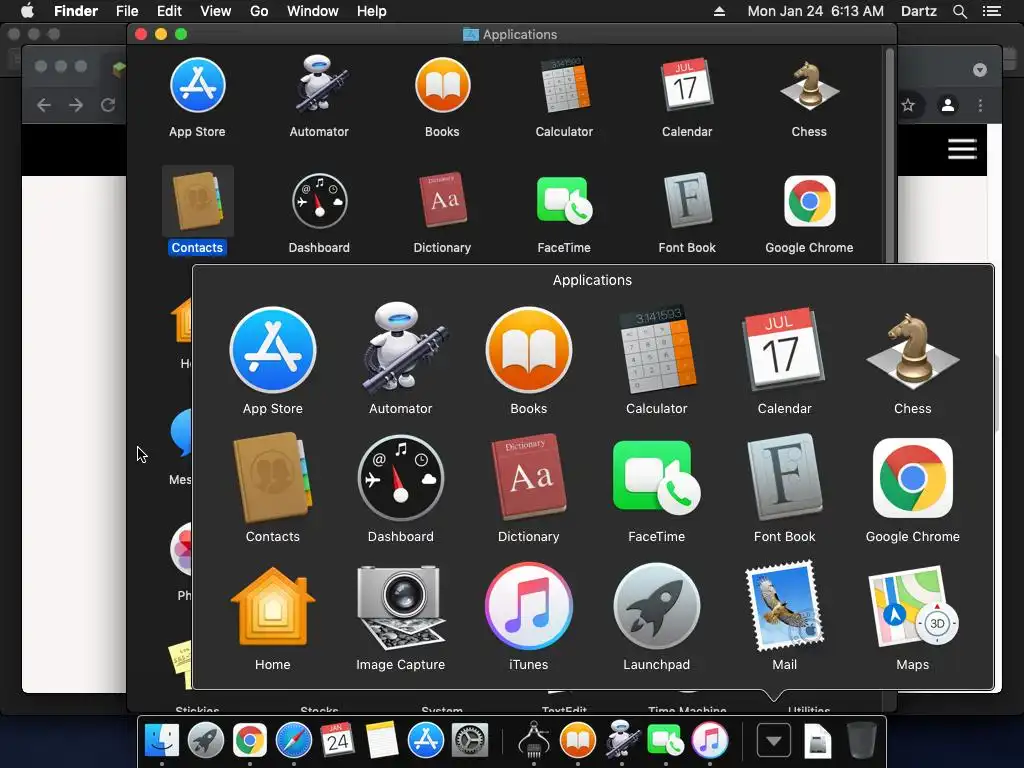Open the Help menu
Screen dimensions: 1024x768
coord(372,11)
